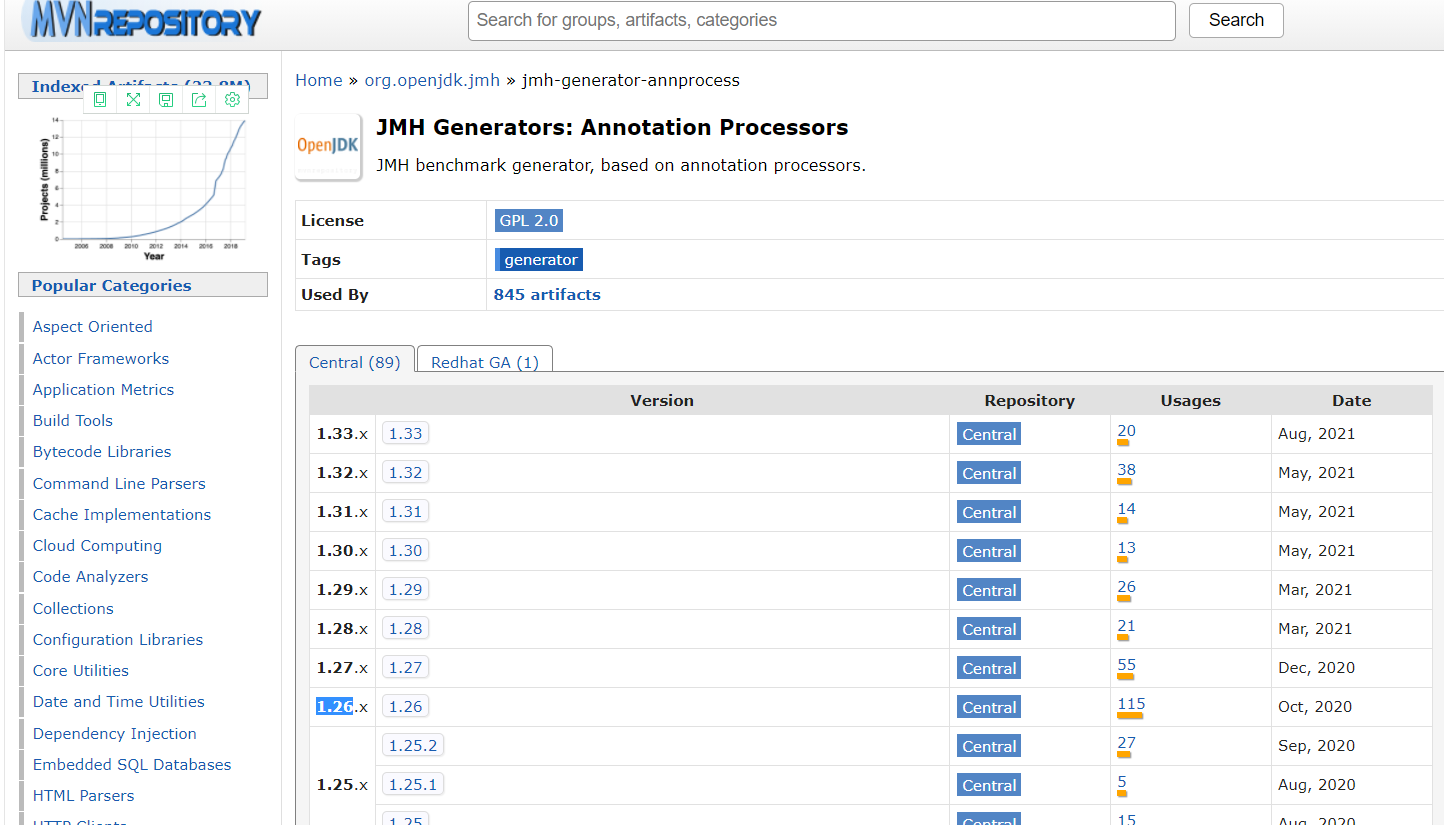Open version 1.30 link

[x=405, y=550]
